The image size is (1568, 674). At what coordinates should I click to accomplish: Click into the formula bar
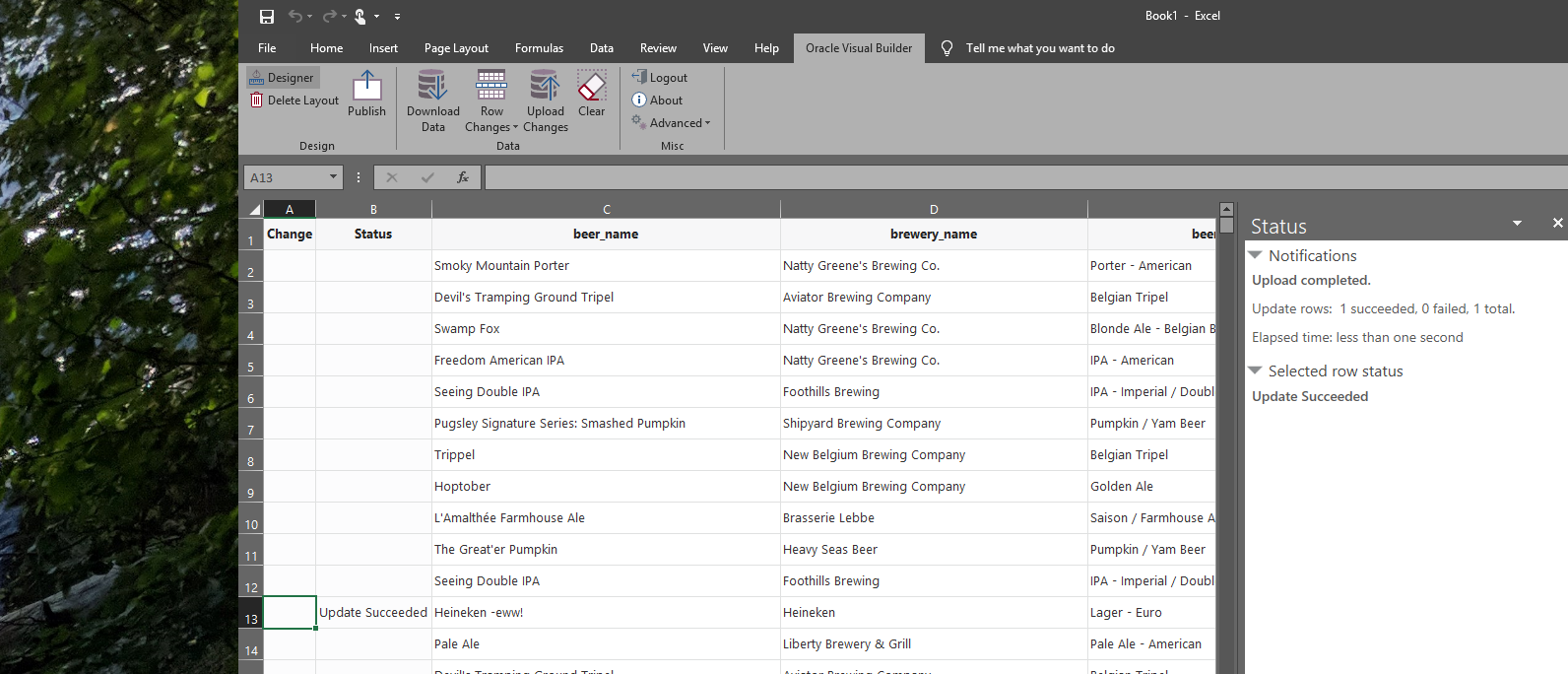coord(1025,177)
